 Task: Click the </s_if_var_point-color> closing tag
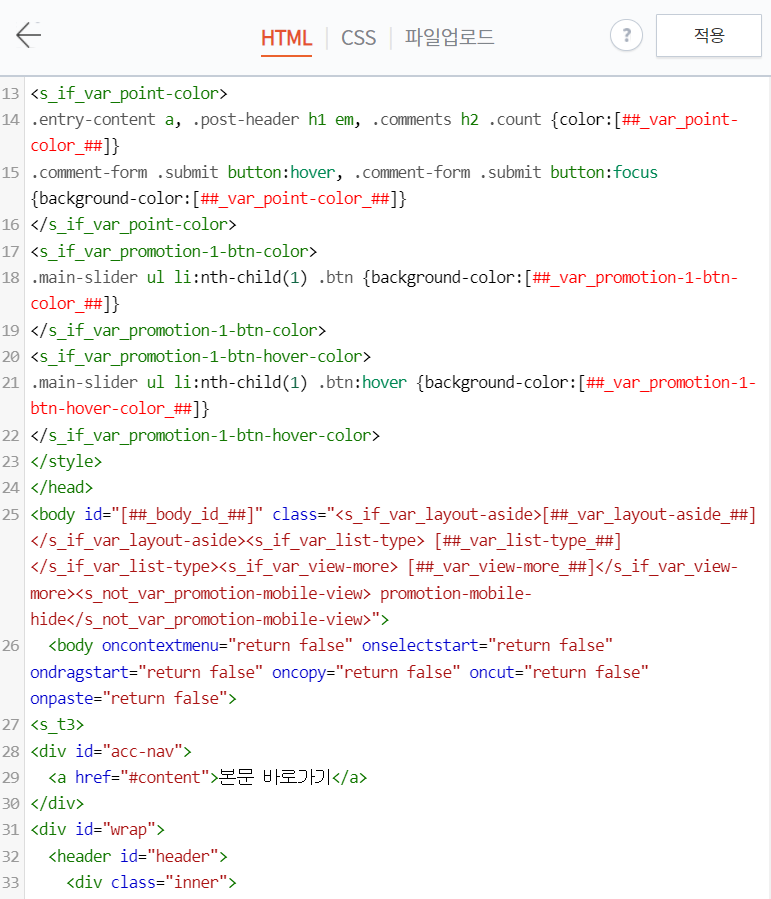click(x=134, y=224)
